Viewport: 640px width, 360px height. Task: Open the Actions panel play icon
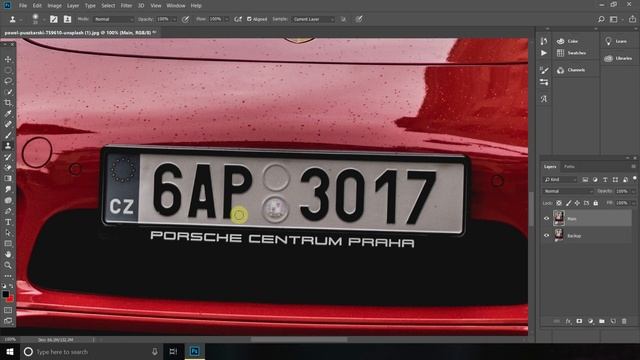[544, 53]
